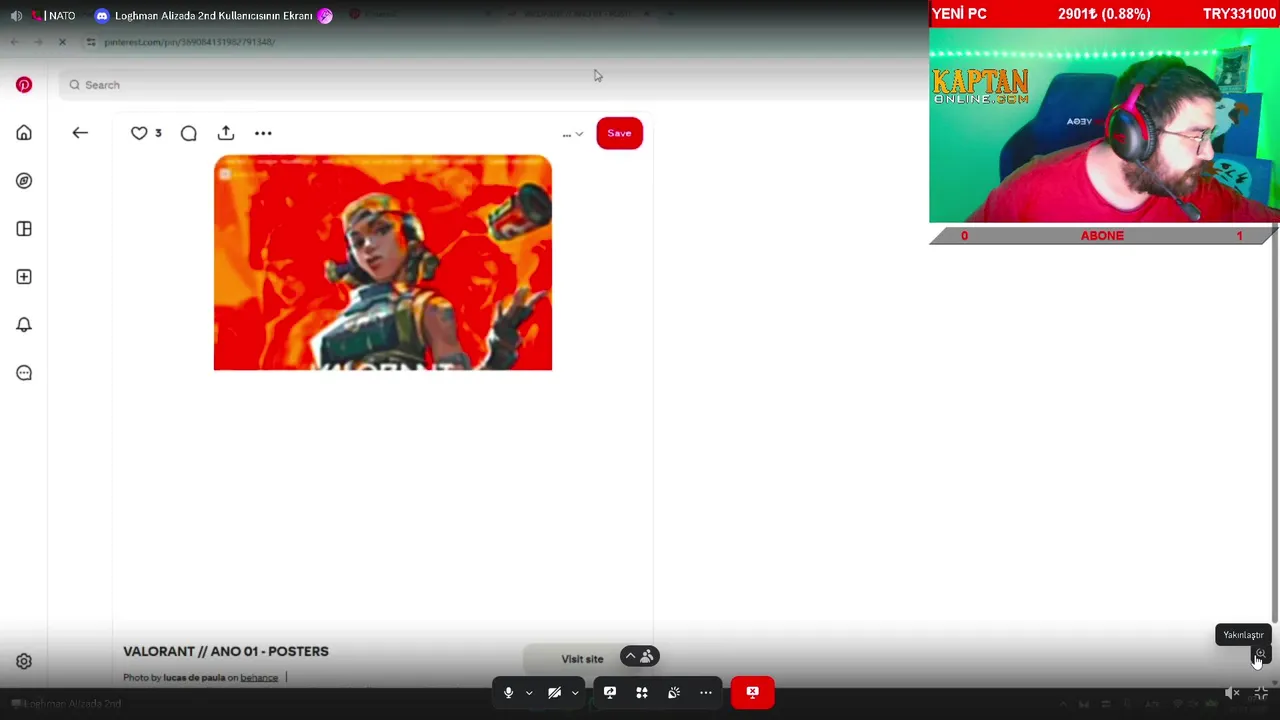Click the YENİ PC label
Screen dimensions: 1280x720
(x=959, y=14)
